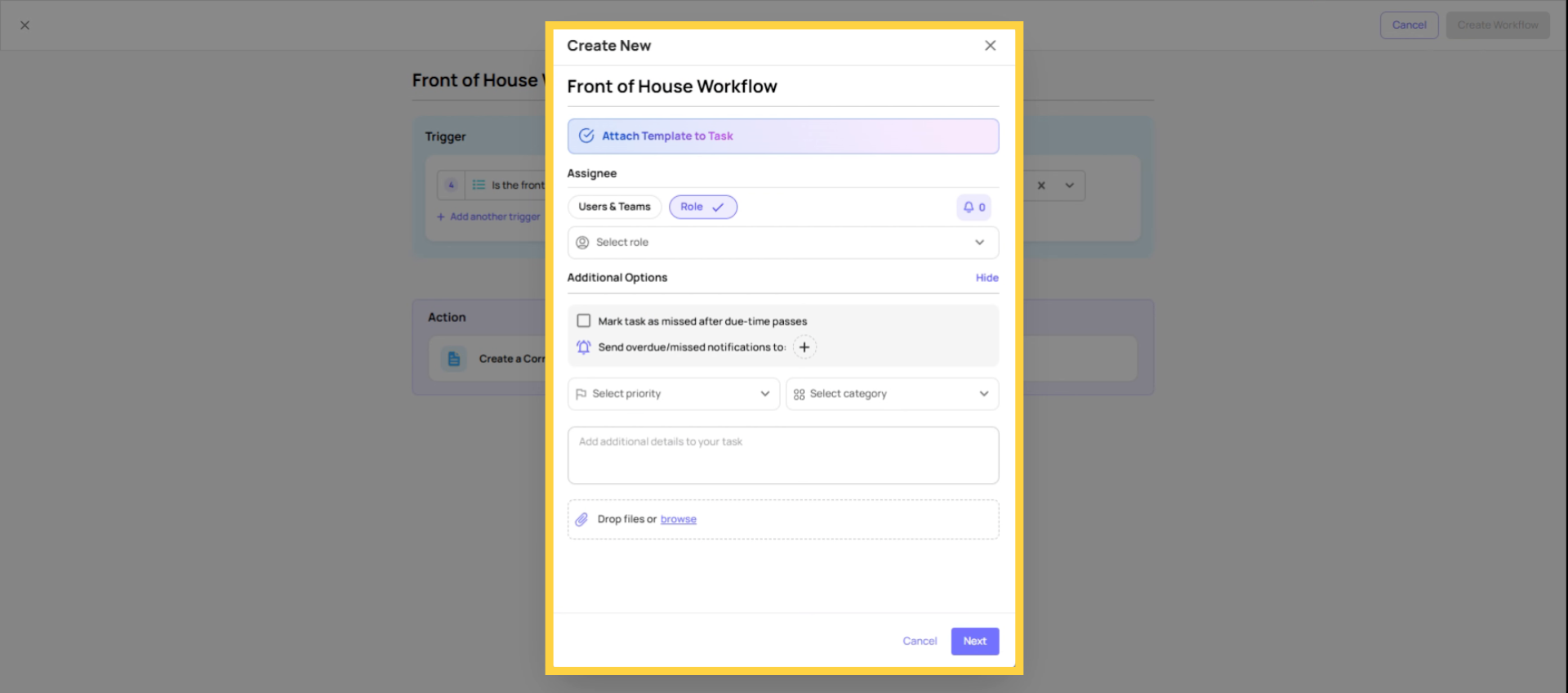Click the alarm bell icon beside overdue notifications
The image size is (1568, 693).
(x=583, y=347)
